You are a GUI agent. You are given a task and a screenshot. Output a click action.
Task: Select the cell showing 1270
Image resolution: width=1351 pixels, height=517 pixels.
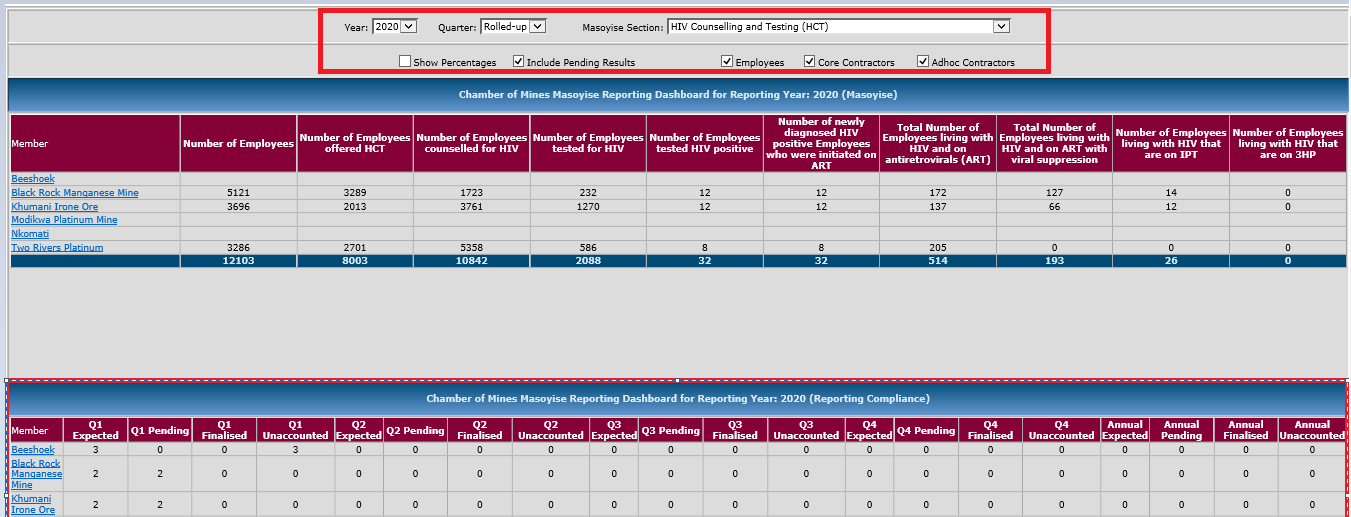(589, 206)
